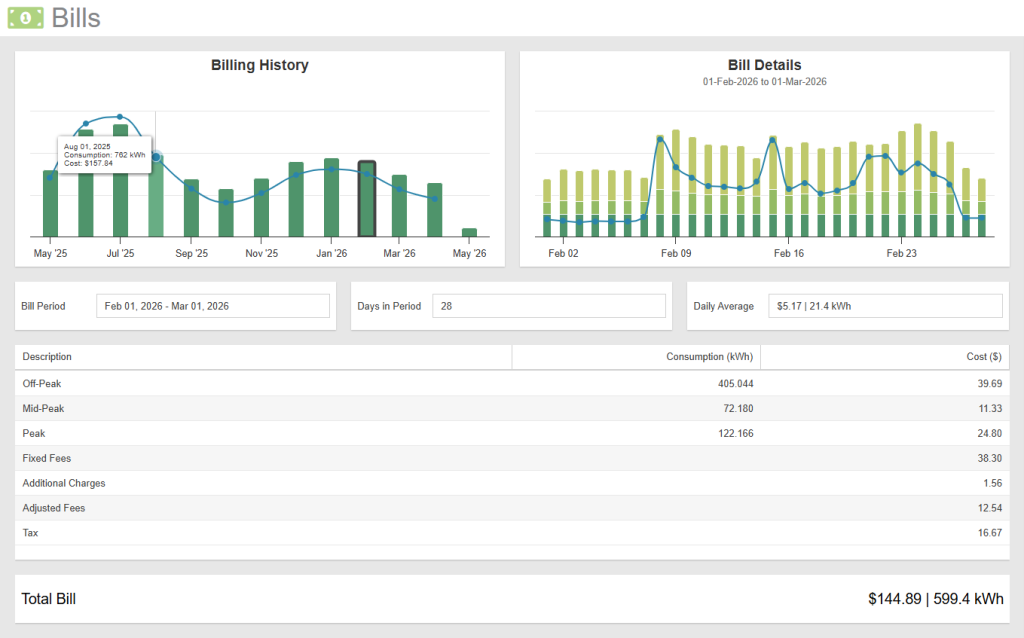This screenshot has height=638, width=1024.
Task: Click the Bills page heading text
Action: click(x=76, y=18)
